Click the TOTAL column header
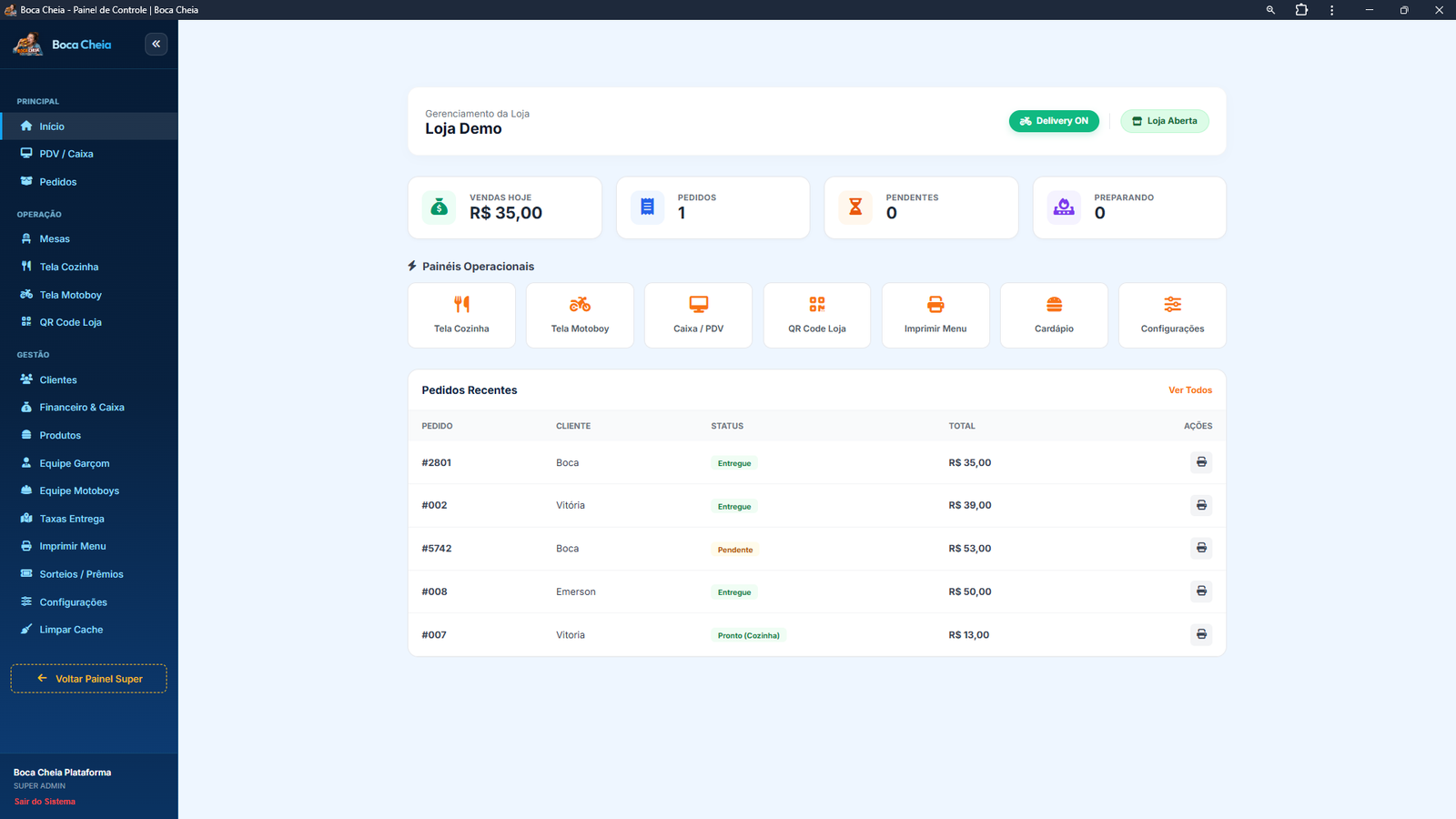This screenshot has height=819, width=1456. [962, 426]
